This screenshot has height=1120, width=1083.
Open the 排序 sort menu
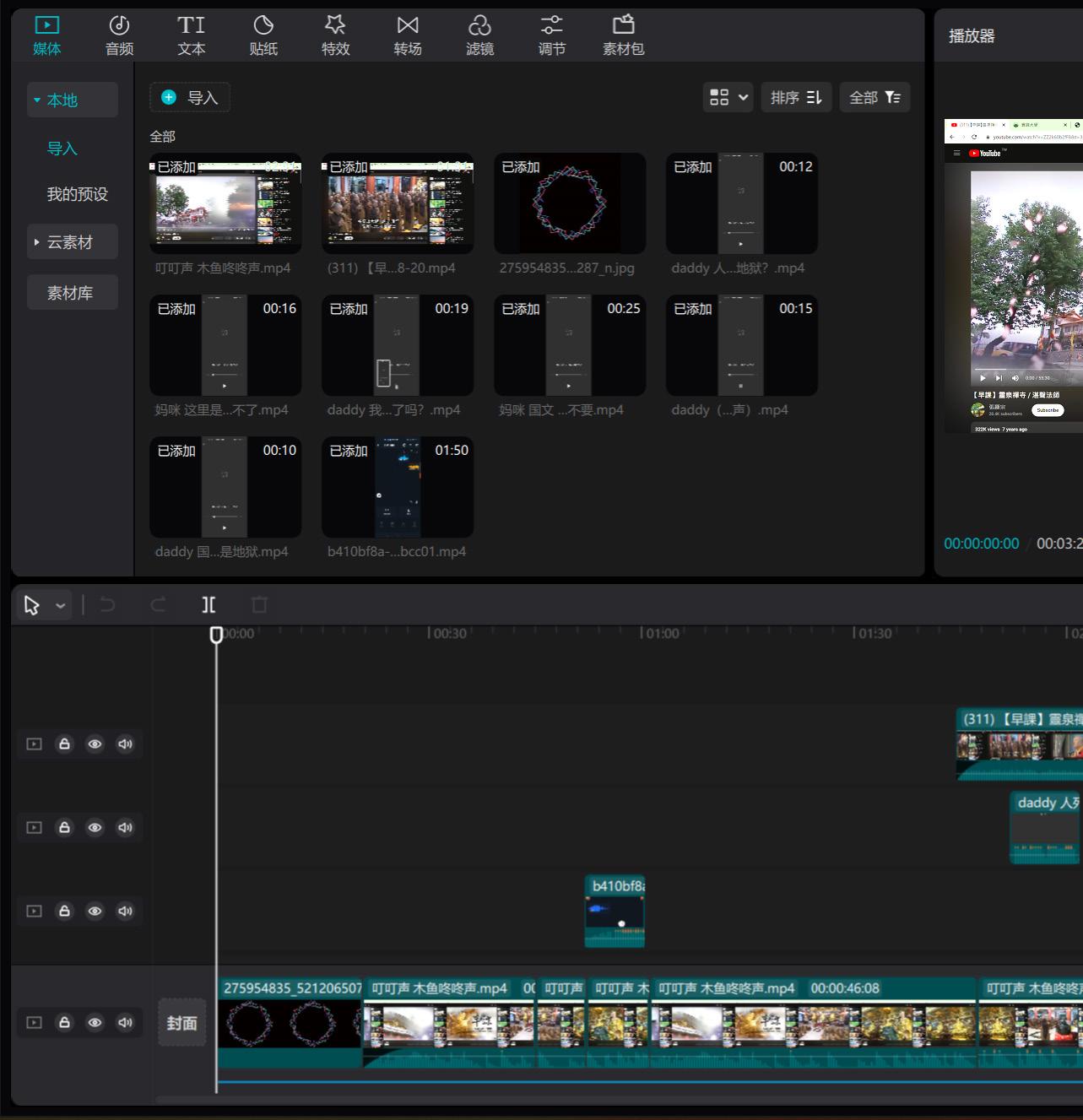point(796,97)
